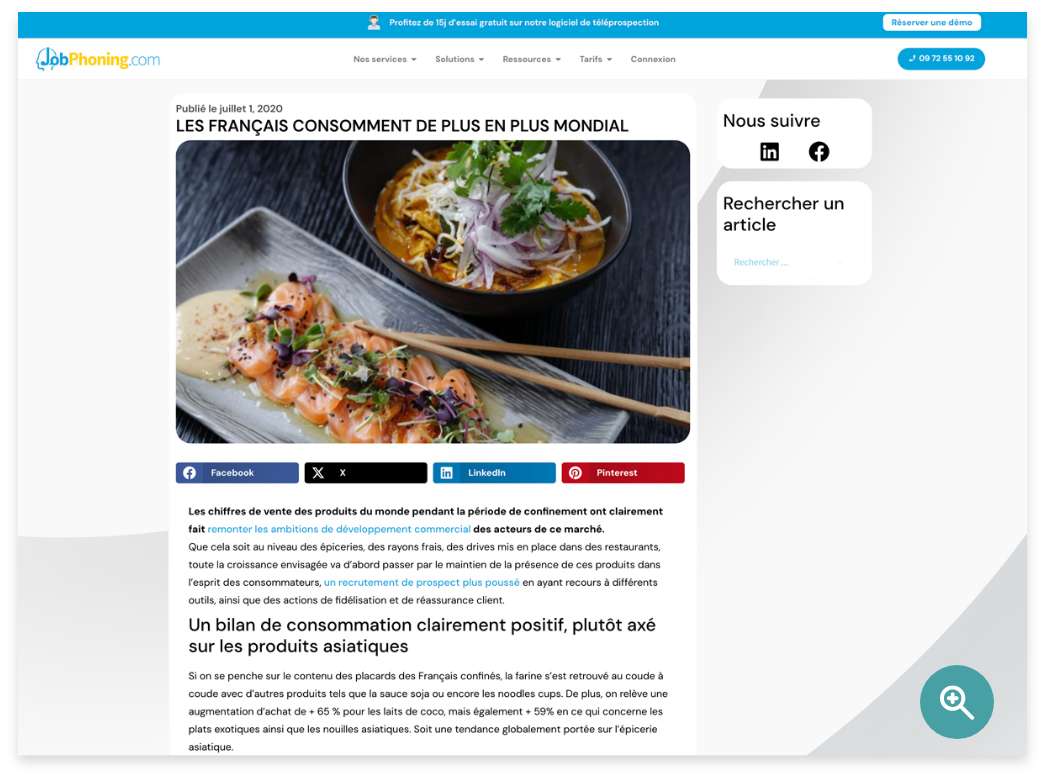Click the LinkedIn icon in share bar
This screenshot has width=1046, height=780.
click(x=446, y=472)
